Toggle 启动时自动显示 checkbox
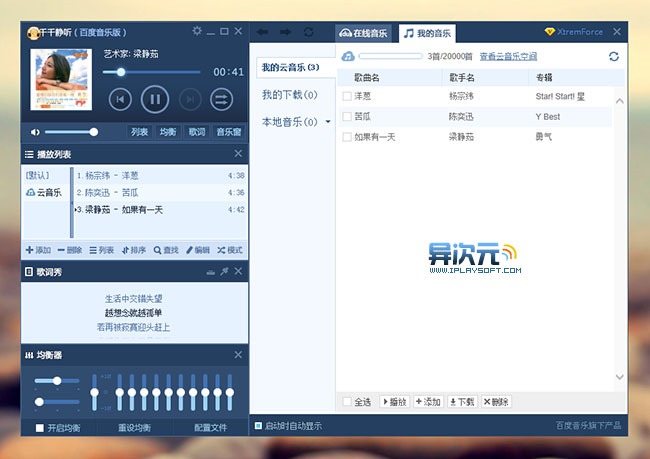 pos(258,426)
